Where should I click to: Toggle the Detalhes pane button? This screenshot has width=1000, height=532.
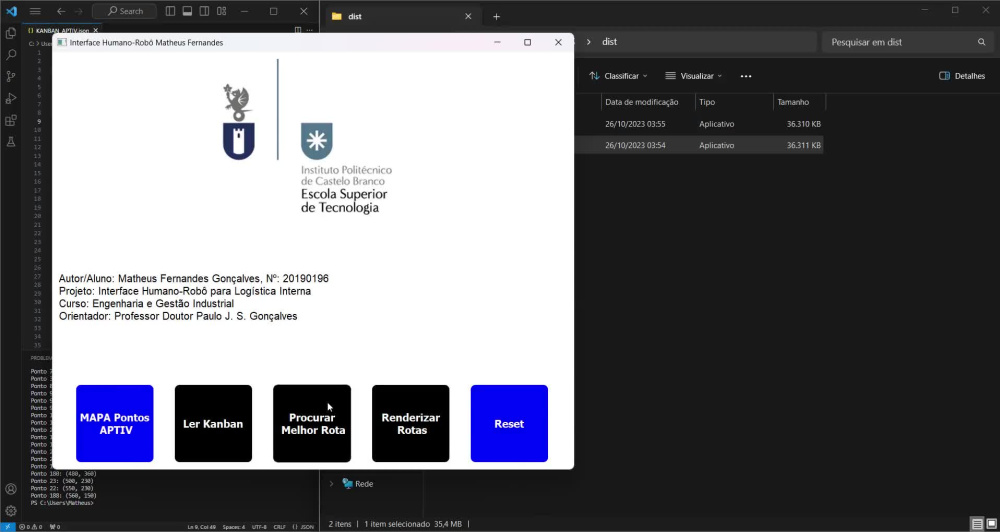click(962, 76)
